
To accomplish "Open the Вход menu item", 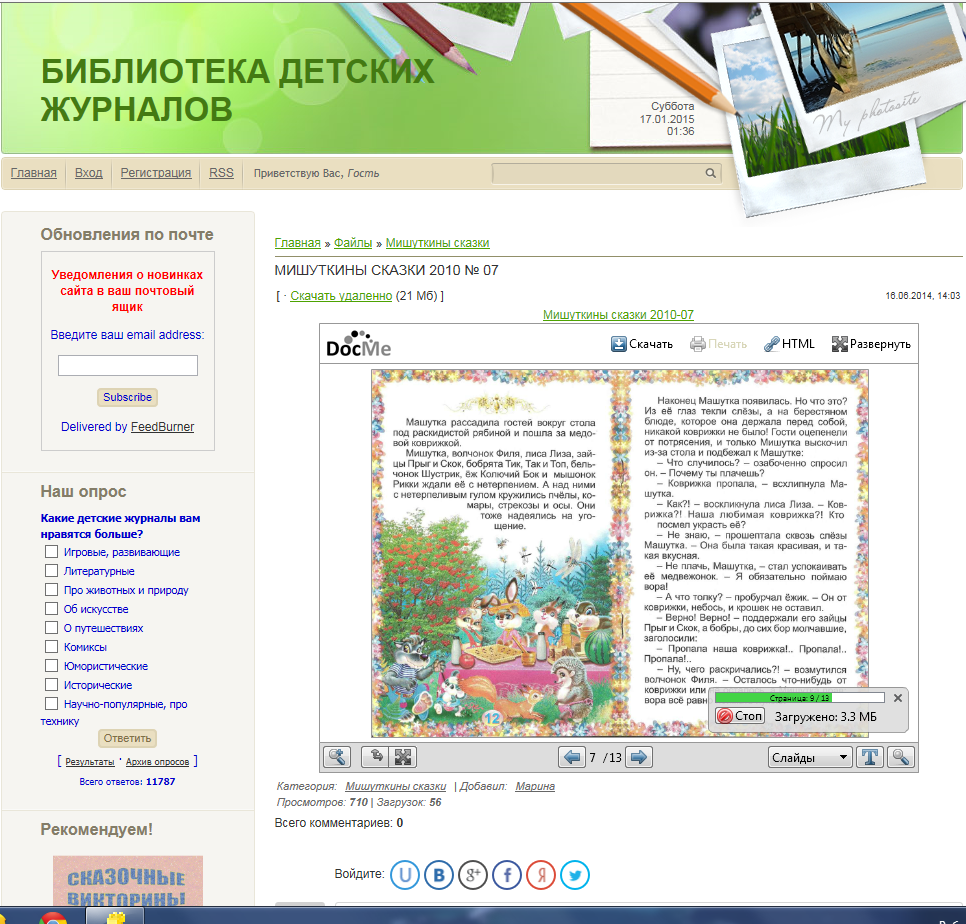I will pos(89,173).
